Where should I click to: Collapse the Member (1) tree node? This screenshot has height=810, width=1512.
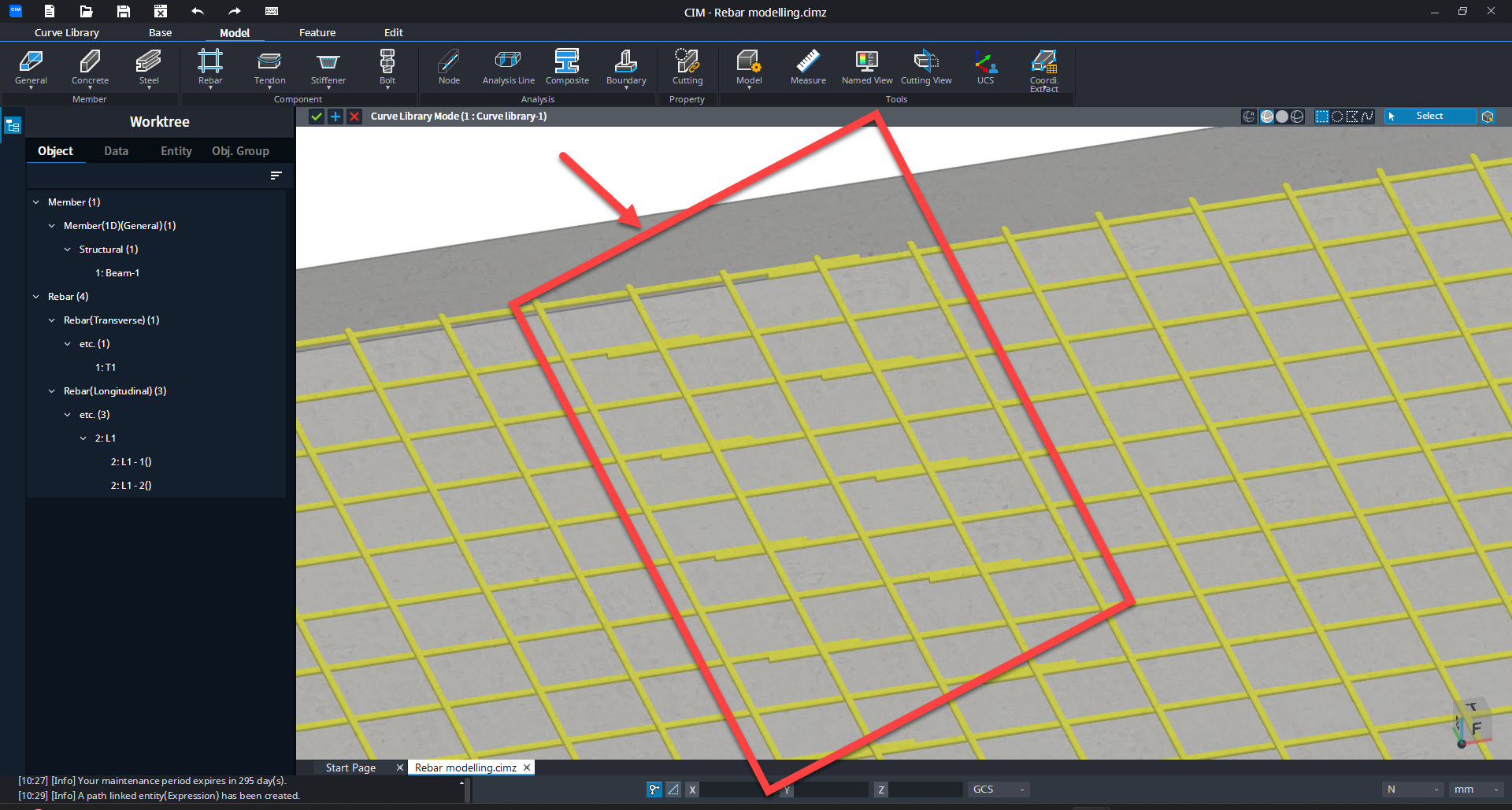(36, 202)
